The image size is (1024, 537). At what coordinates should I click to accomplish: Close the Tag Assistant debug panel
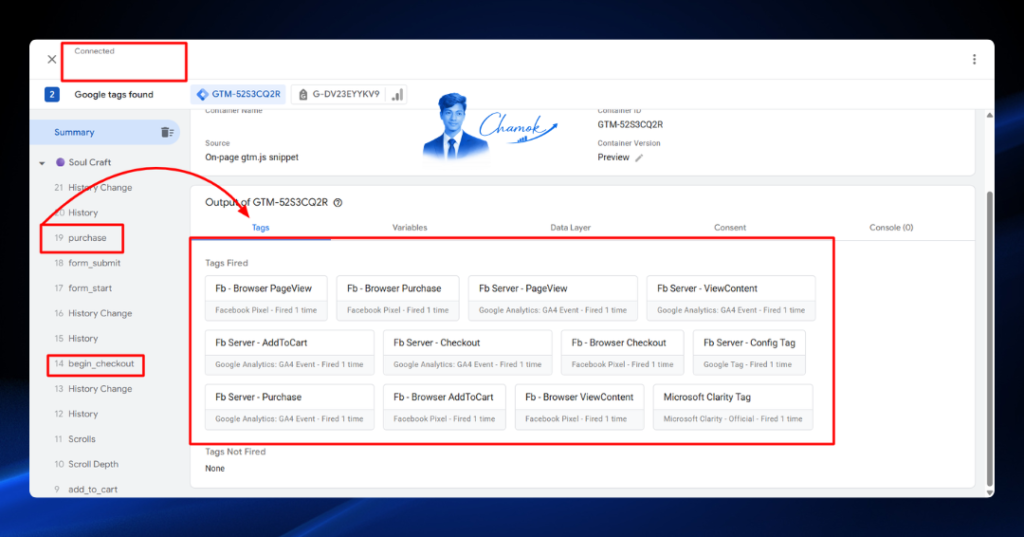coord(52,59)
